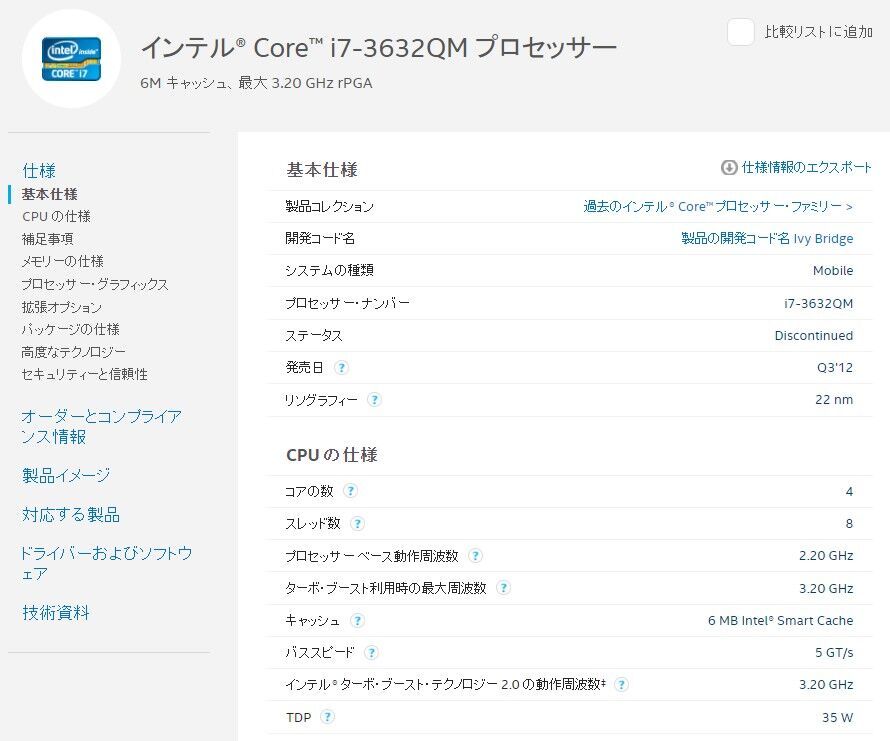Click the インテル Core i7-3632QM プロセッサー title
The width and height of the screenshot is (890, 741).
click(x=379, y=48)
